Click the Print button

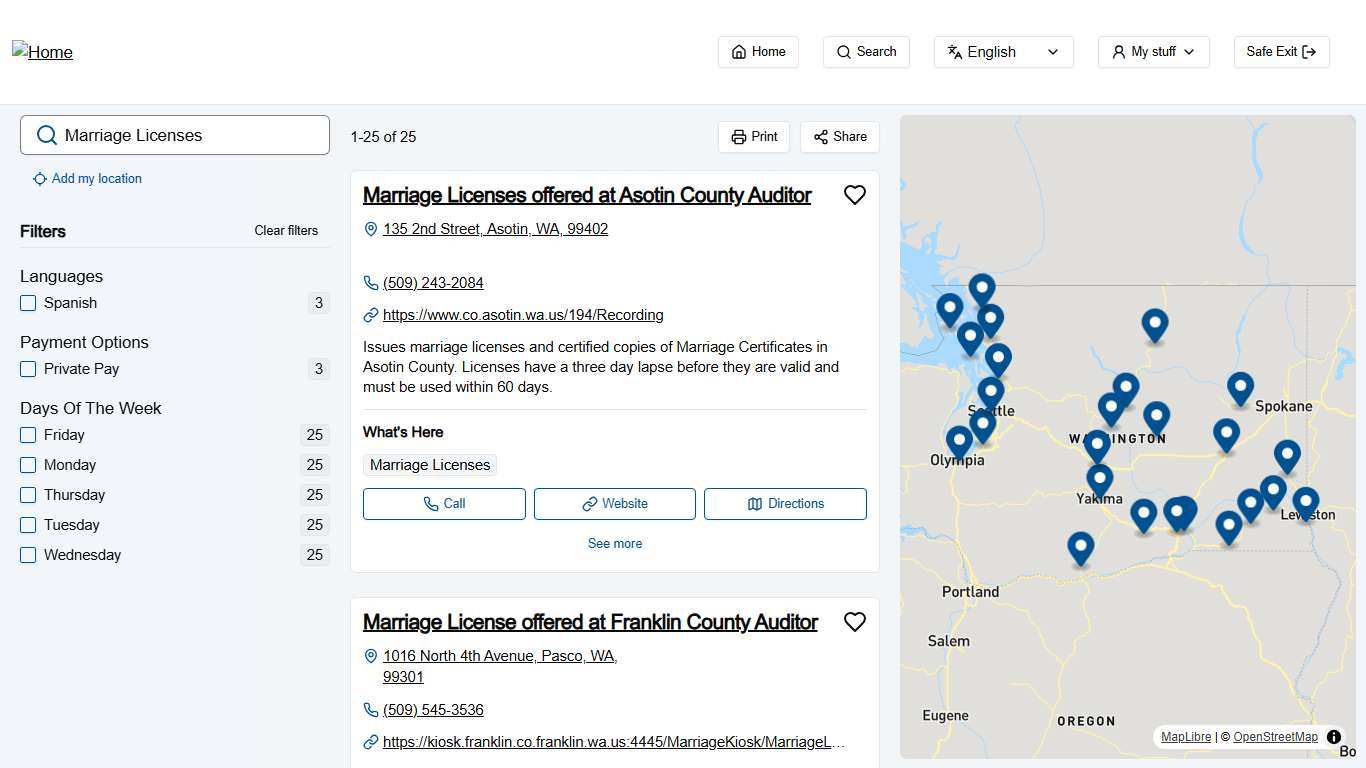(x=754, y=137)
